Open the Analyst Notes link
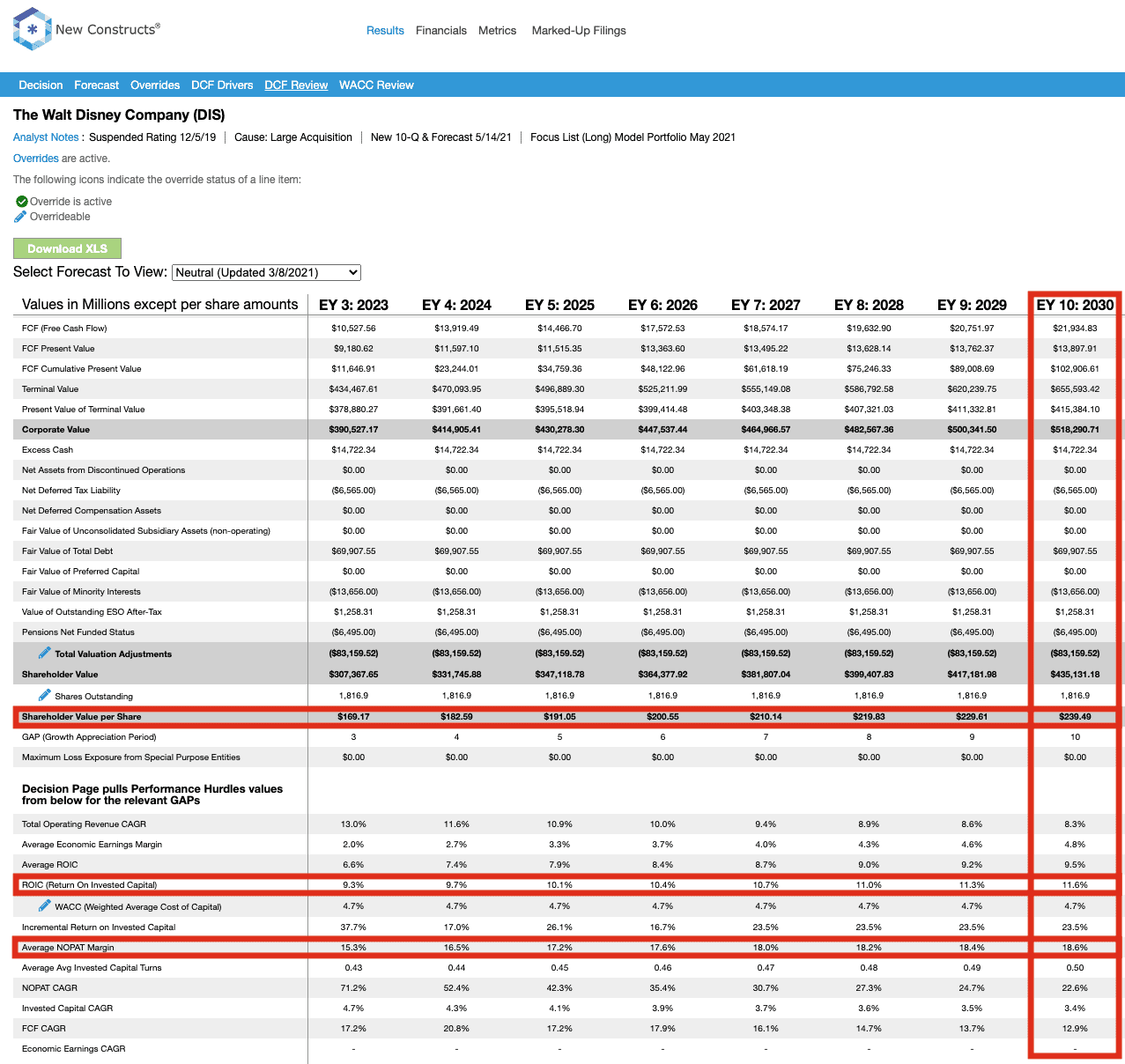Viewport: 1125px width, 1064px height. (x=46, y=137)
